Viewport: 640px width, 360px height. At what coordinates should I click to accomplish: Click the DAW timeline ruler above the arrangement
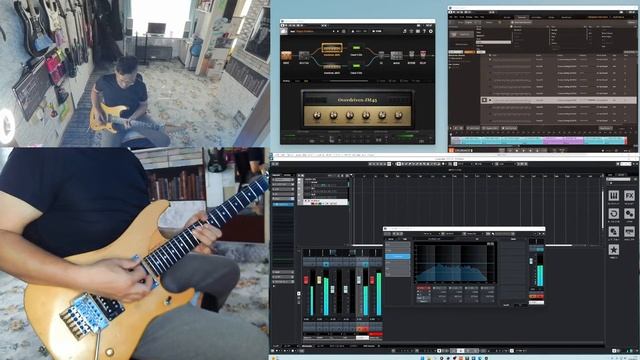(x=477, y=176)
